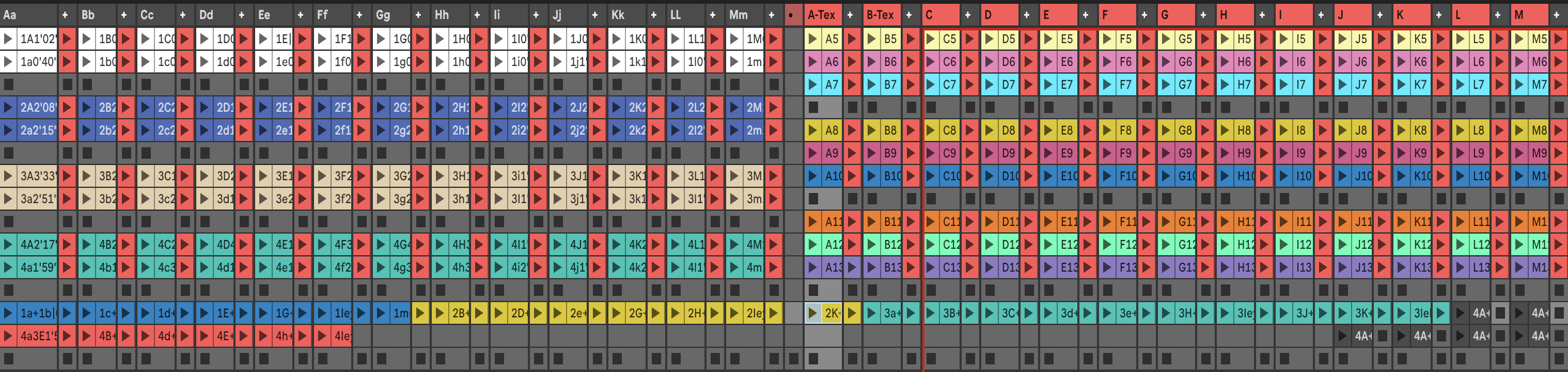Launch clip M8 in track M
Image resolution: width=1568 pixels, height=372 pixels.
[x=1520, y=131]
